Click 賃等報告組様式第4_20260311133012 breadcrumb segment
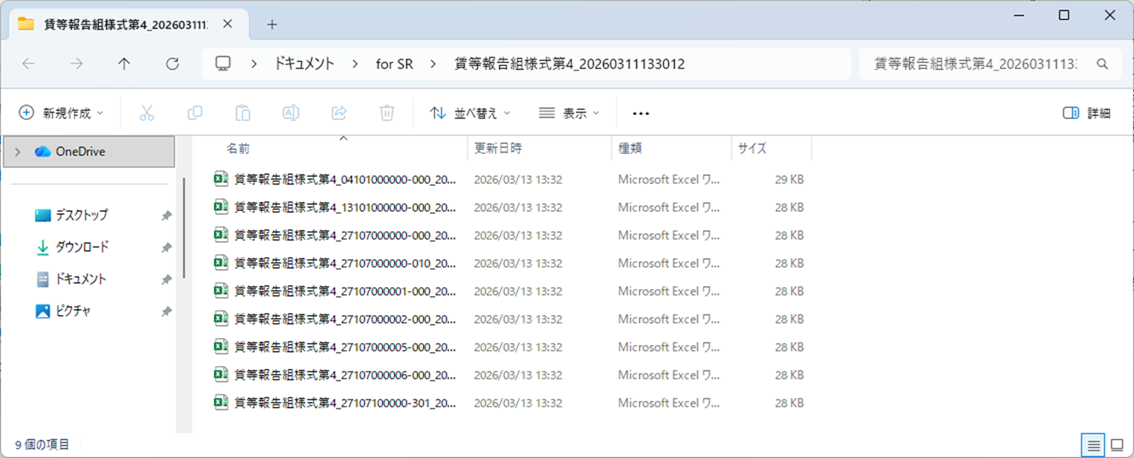Viewport: 1134px width, 458px height. (570, 64)
